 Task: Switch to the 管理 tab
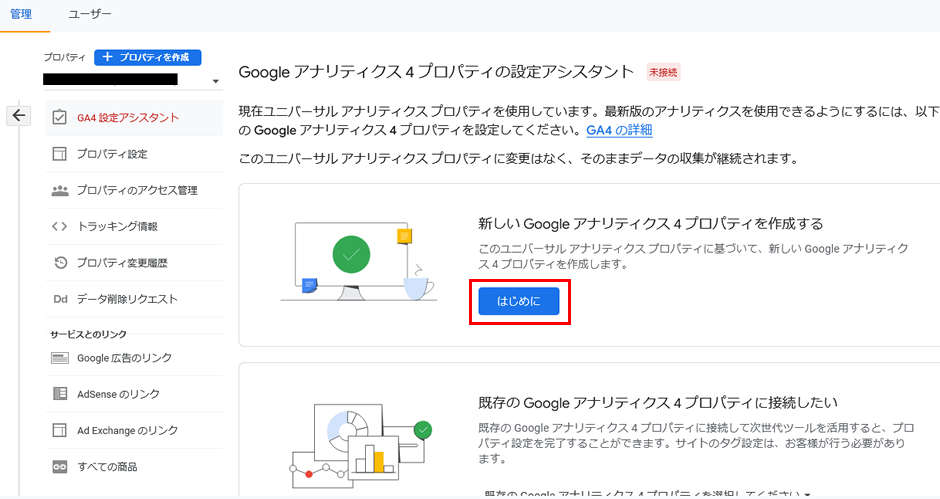(x=21, y=15)
